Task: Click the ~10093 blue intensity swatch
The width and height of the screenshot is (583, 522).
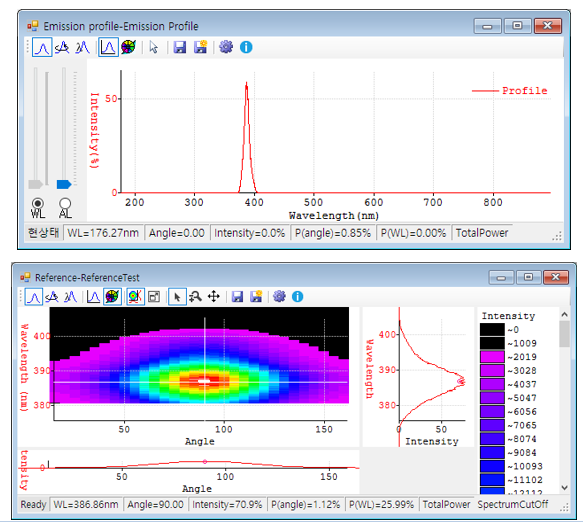Action: (492, 466)
